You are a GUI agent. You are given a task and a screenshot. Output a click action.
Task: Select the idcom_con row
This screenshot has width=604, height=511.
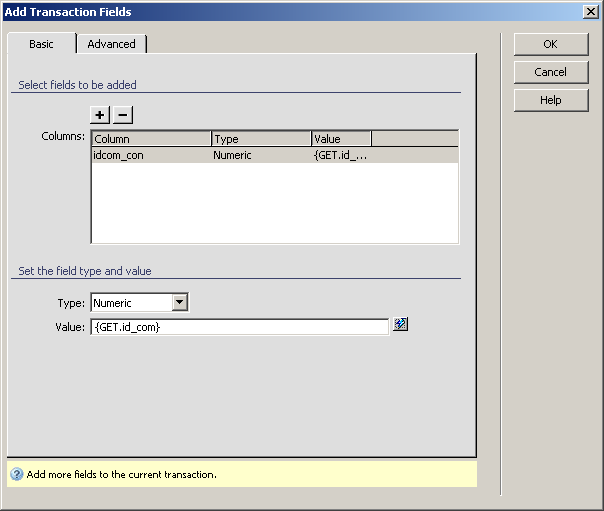click(x=150, y=155)
